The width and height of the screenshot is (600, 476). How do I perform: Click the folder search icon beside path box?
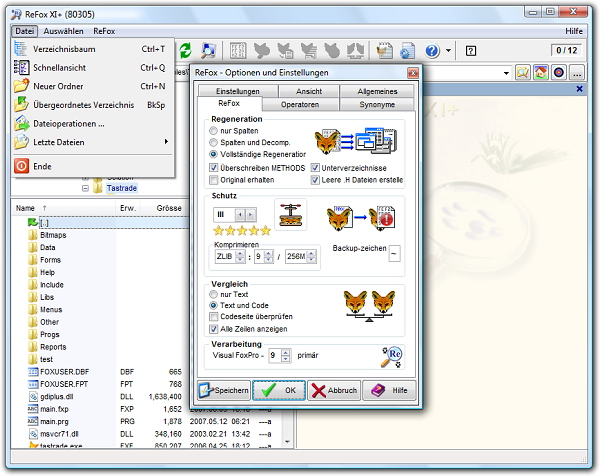point(523,72)
